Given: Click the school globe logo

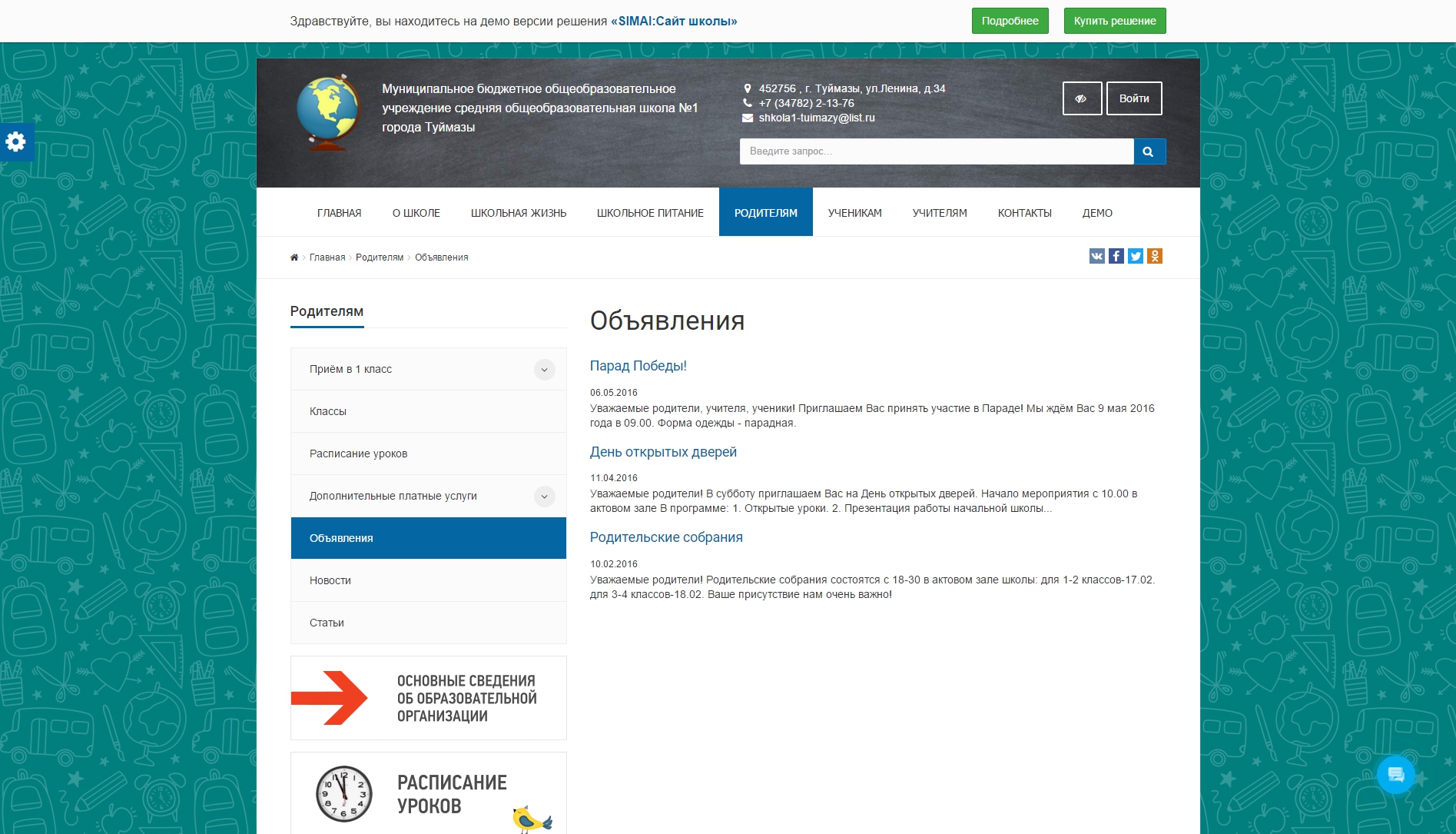Looking at the screenshot, I should pos(328,113).
